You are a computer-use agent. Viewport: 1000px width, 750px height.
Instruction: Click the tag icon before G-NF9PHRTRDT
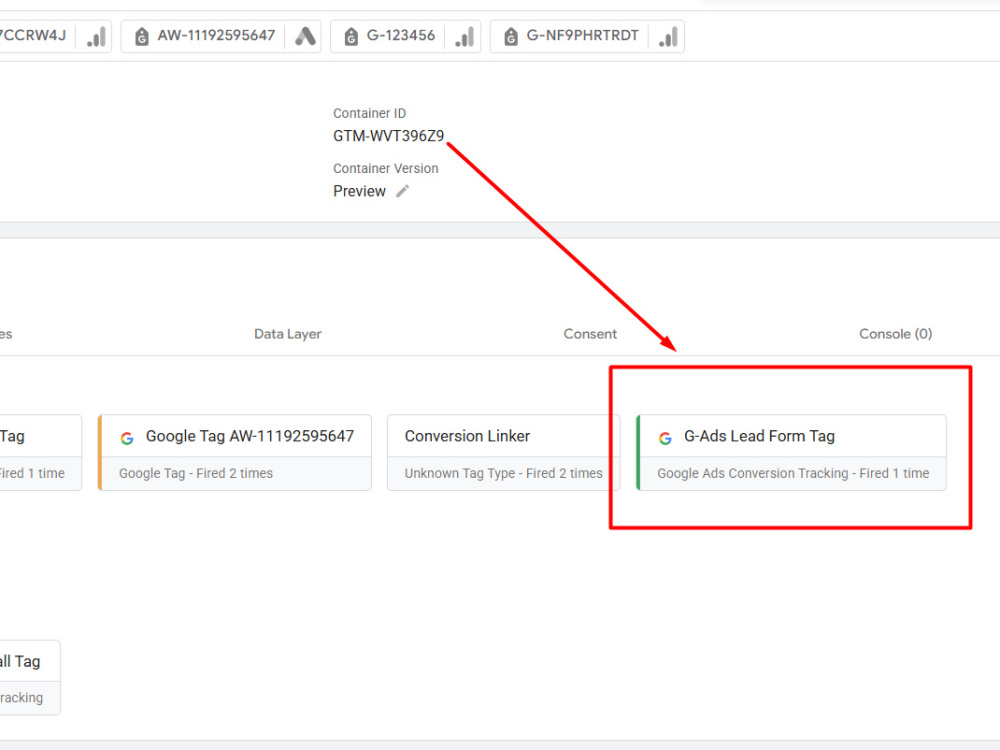point(511,36)
